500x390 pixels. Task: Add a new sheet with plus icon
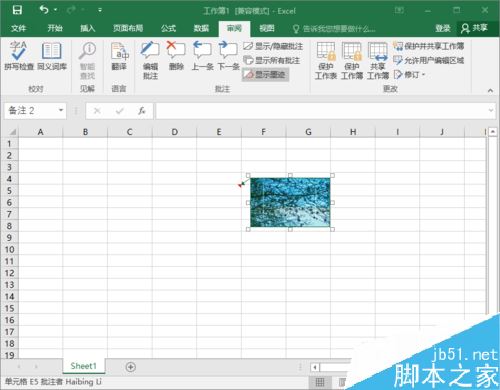pyautogui.click(x=130, y=367)
